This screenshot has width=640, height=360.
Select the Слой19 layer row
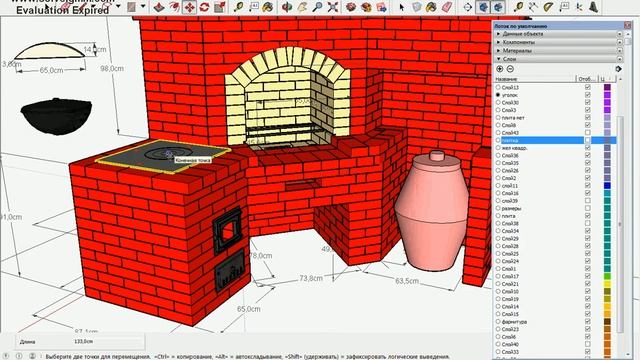tap(555, 299)
